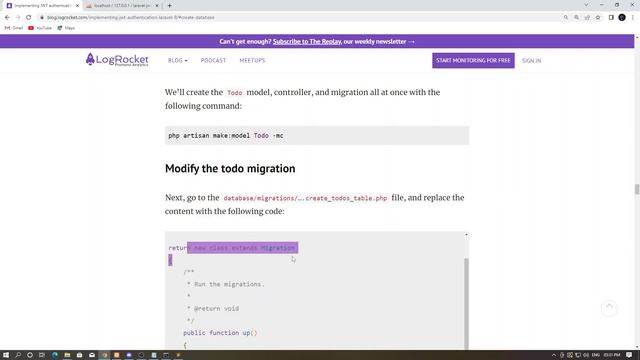Click the highlighted new class extends Migration line

click(242, 248)
